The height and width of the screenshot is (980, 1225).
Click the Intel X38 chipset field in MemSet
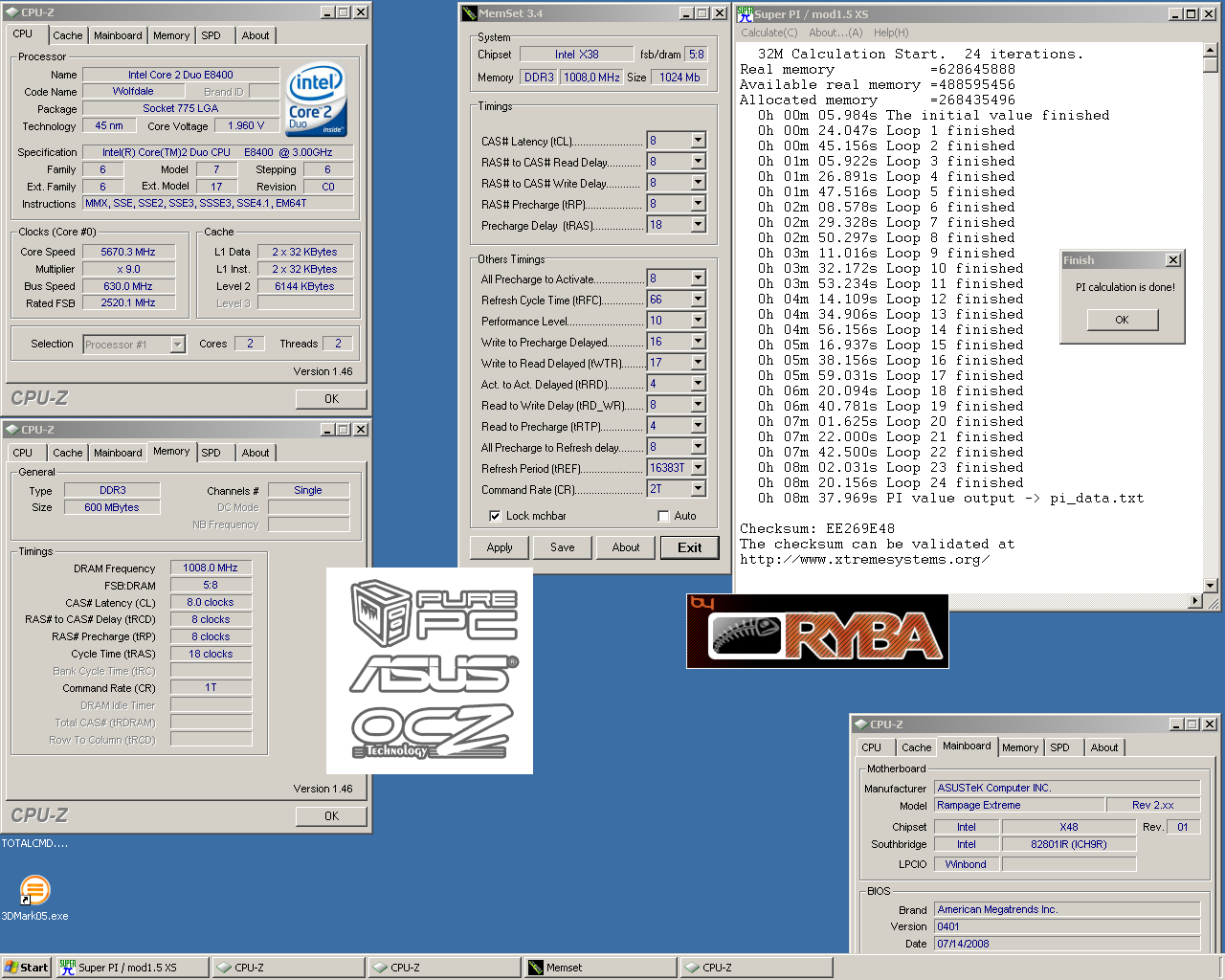[x=577, y=55]
